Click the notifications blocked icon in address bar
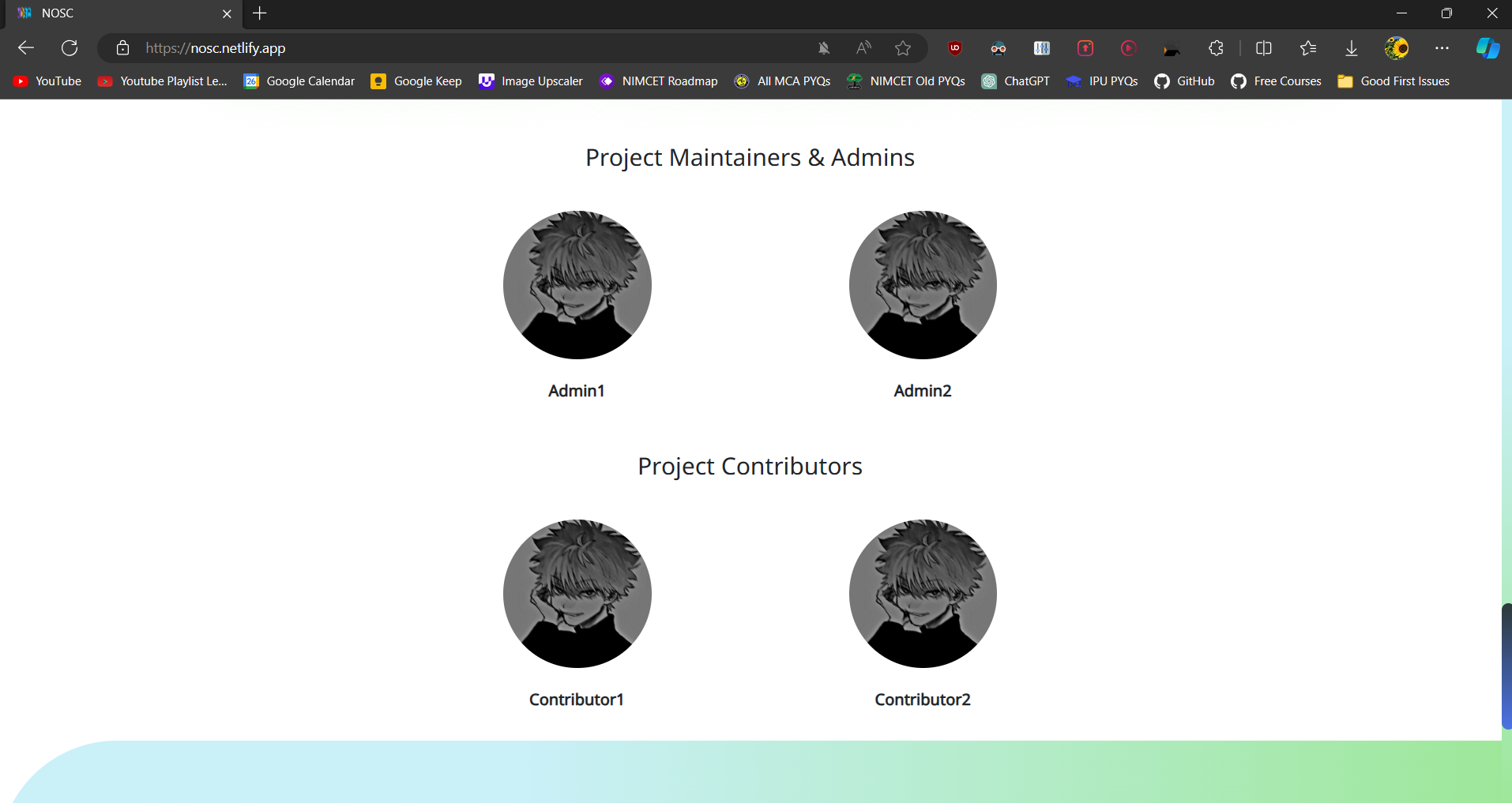Screen dimensions: 1512x803 pos(824,48)
